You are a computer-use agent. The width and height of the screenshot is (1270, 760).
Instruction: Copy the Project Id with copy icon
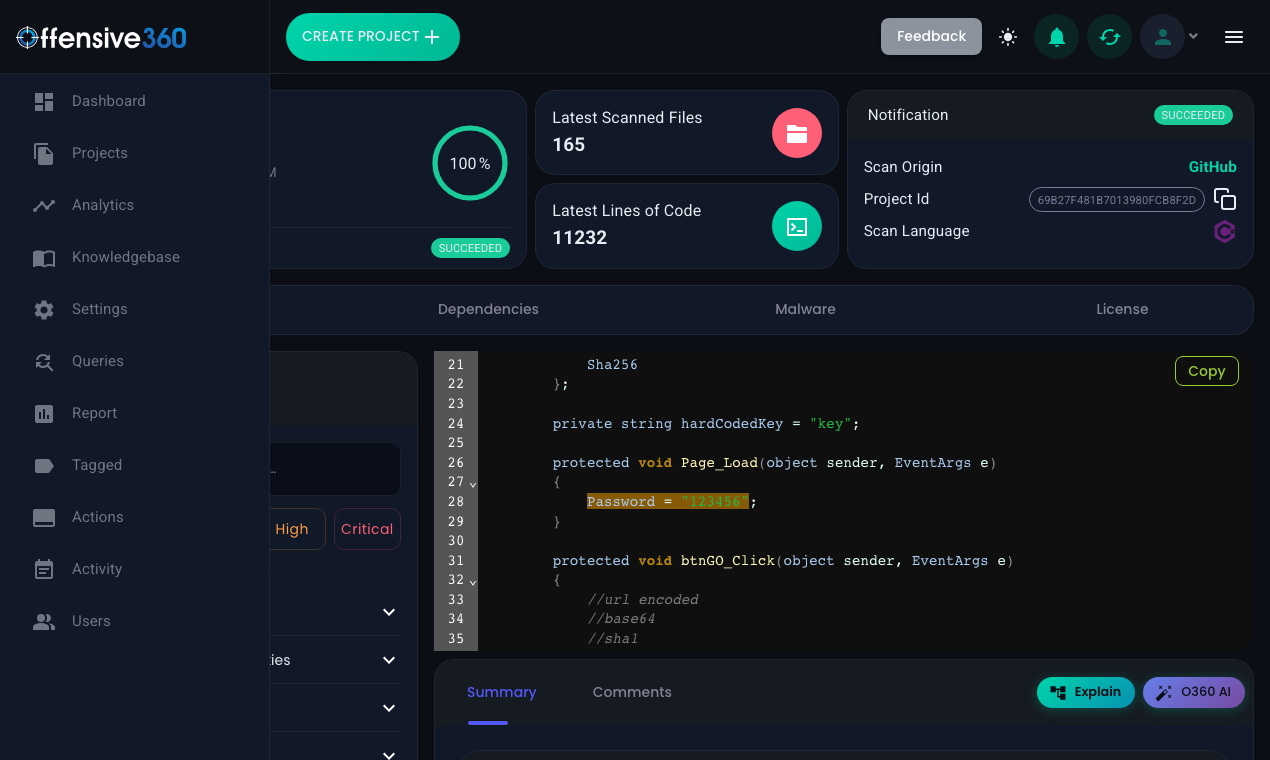coord(1225,199)
